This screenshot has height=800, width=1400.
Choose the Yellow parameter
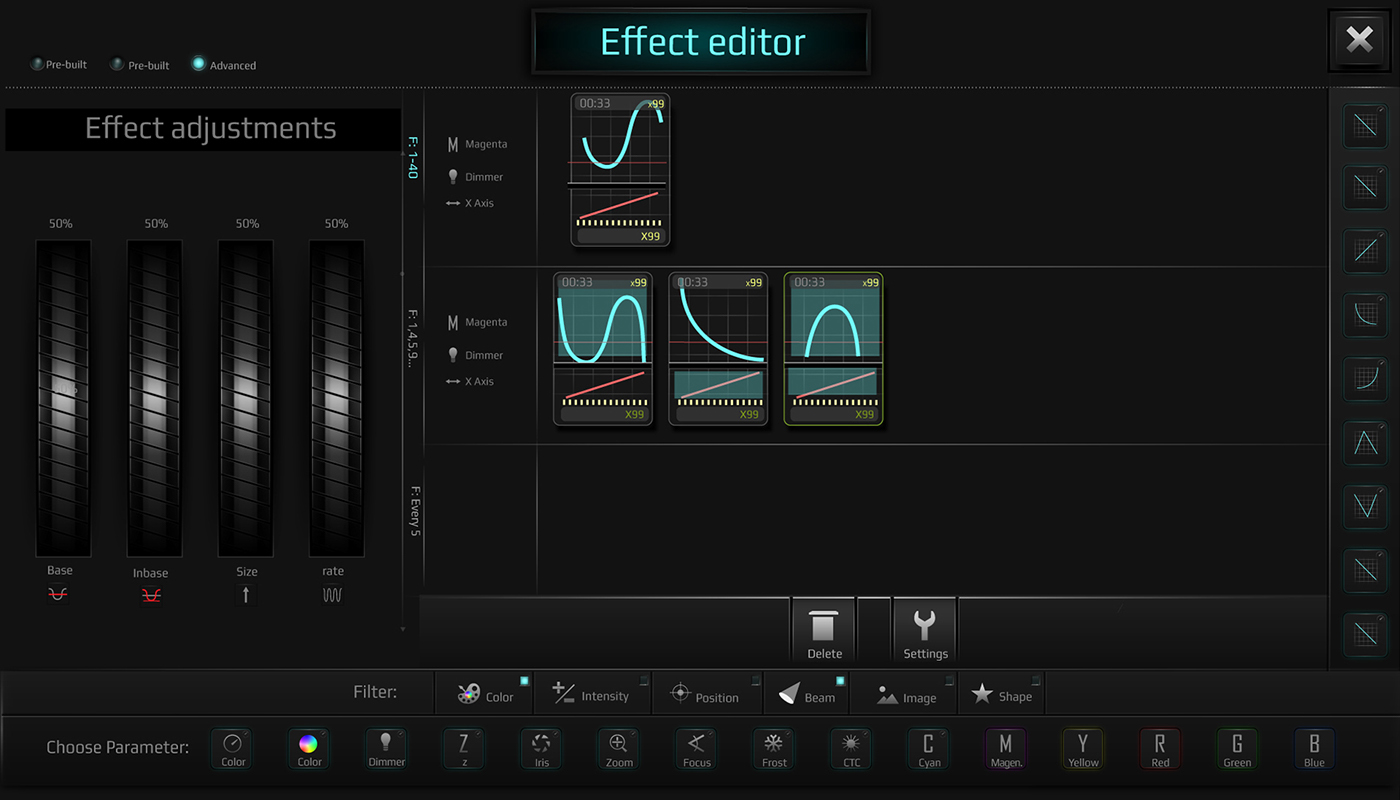click(x=1083, y=749)
